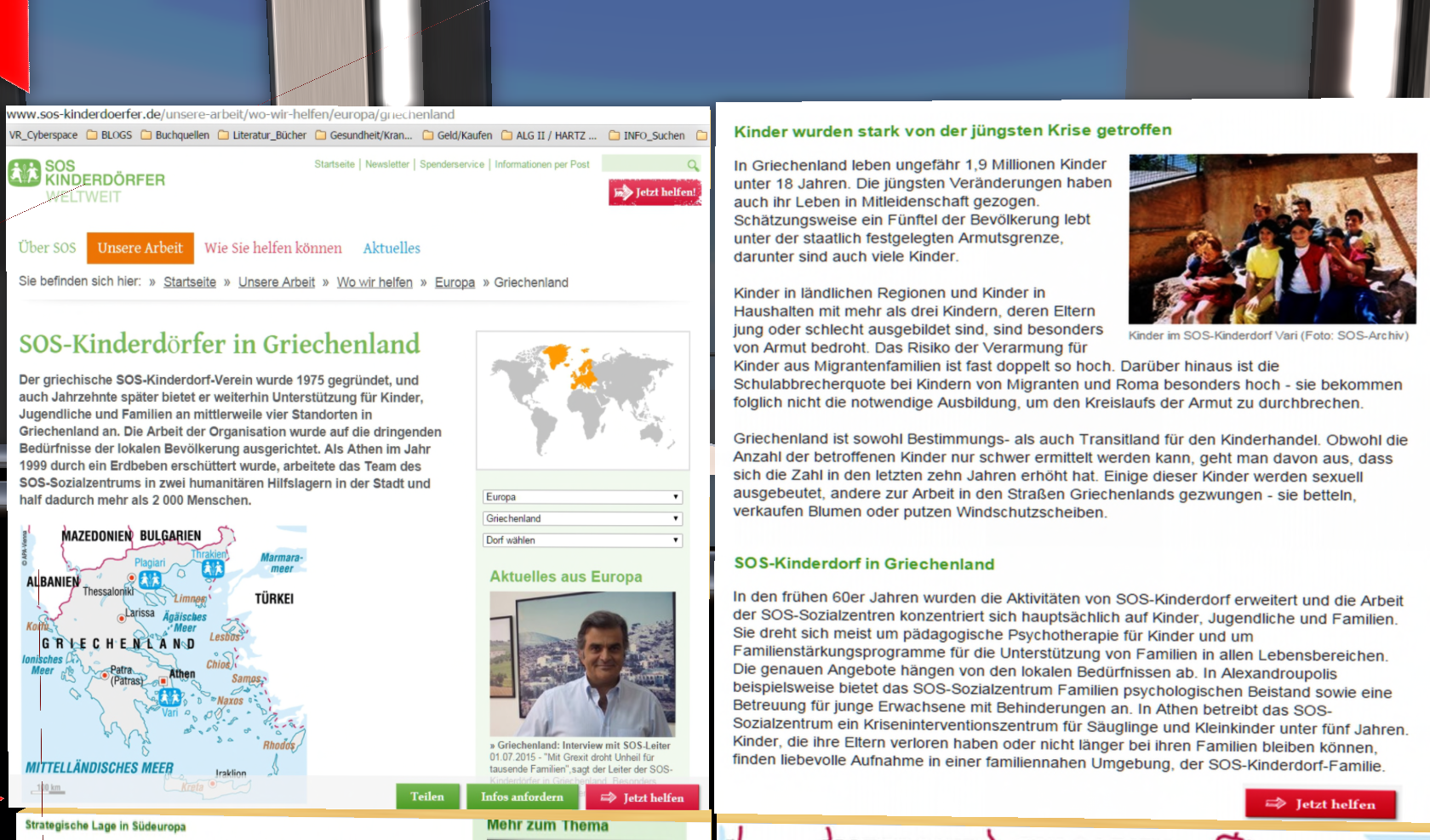Click the search magnifier icon
This screenshot has width=1430, height=840.
(693, 165)
